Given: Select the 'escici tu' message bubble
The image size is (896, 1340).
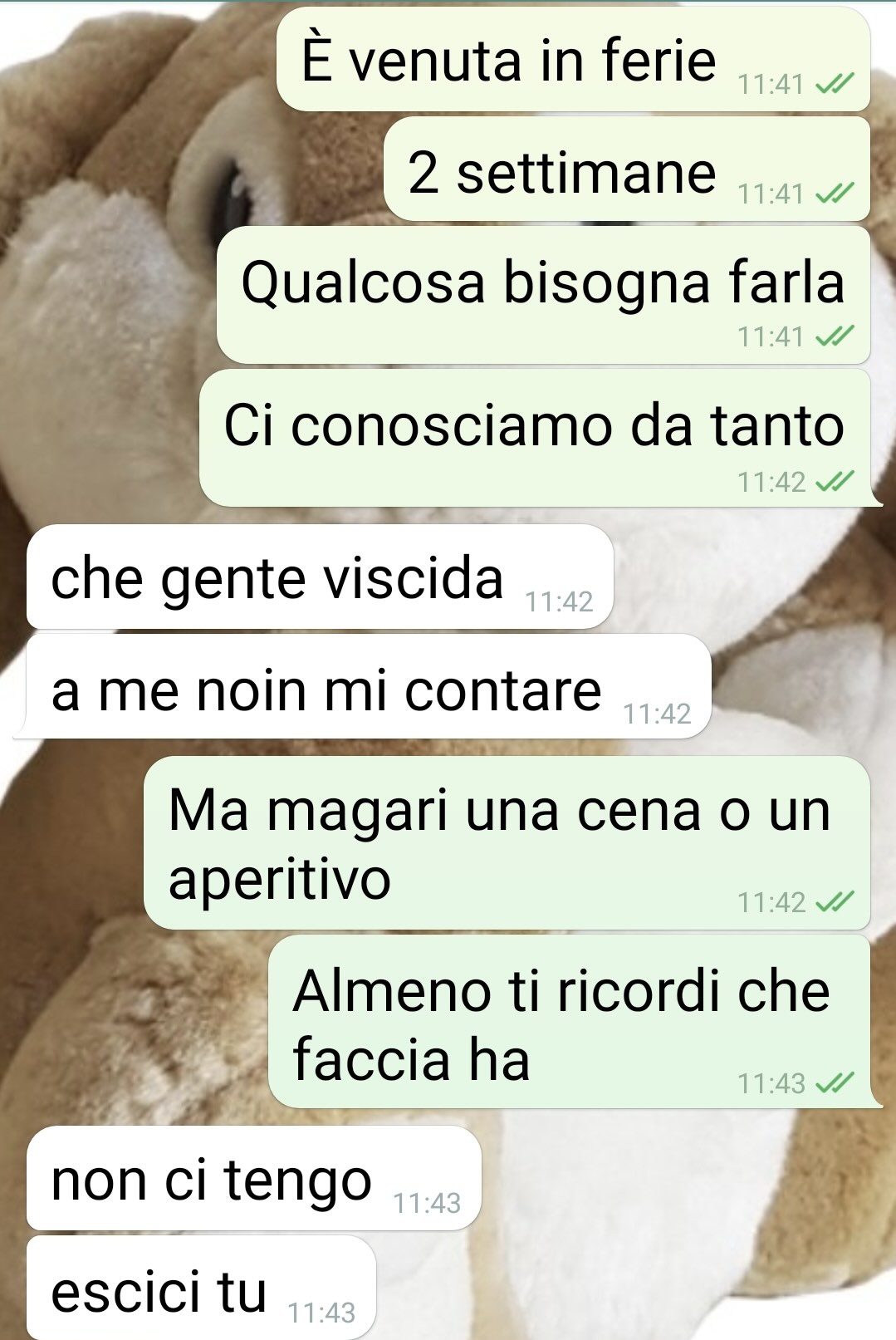Looking at the screenshot, I should (x=201, y=1288).
